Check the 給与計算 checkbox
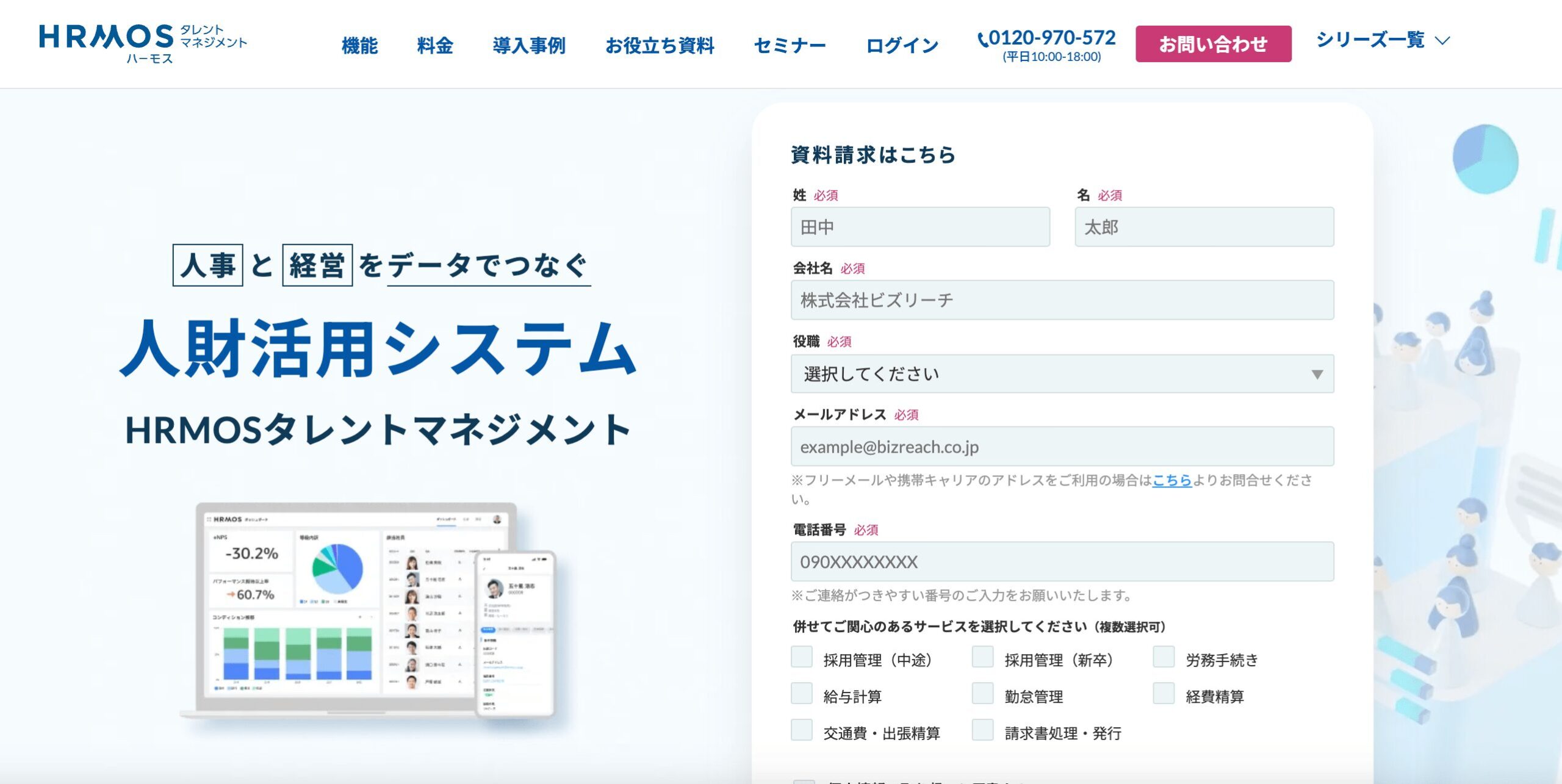 coord(801,694)
